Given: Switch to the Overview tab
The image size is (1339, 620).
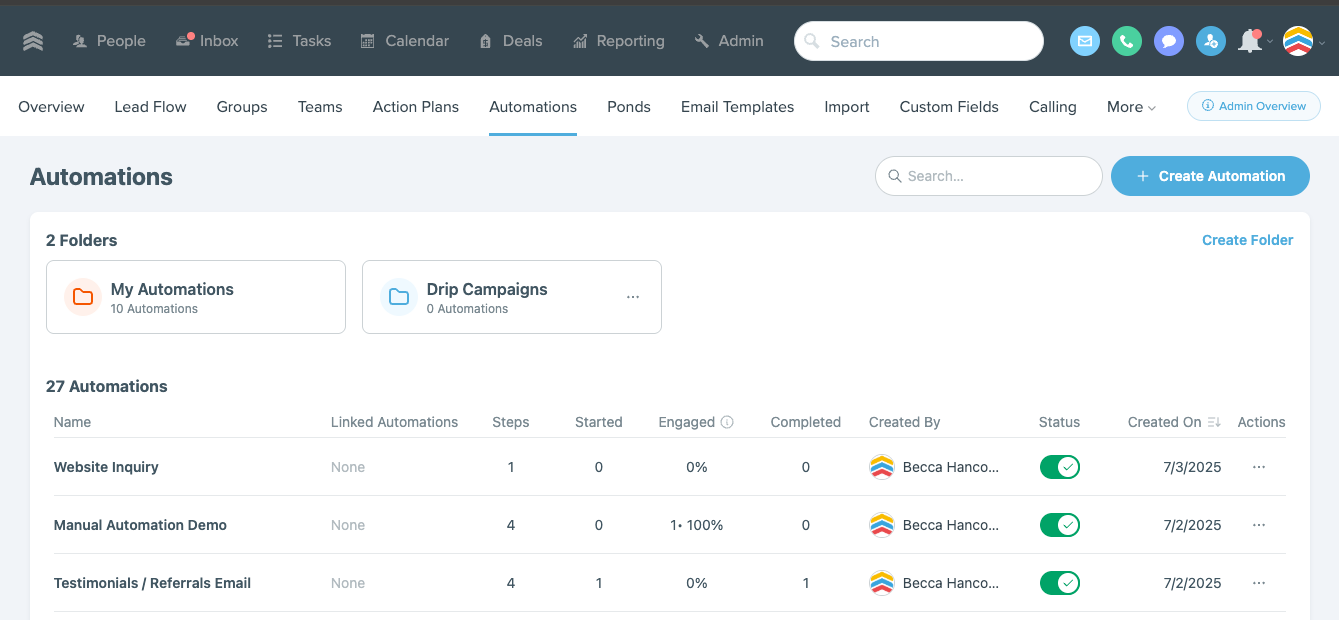Looking at the screenshot, I should click(x=51, y=107).
